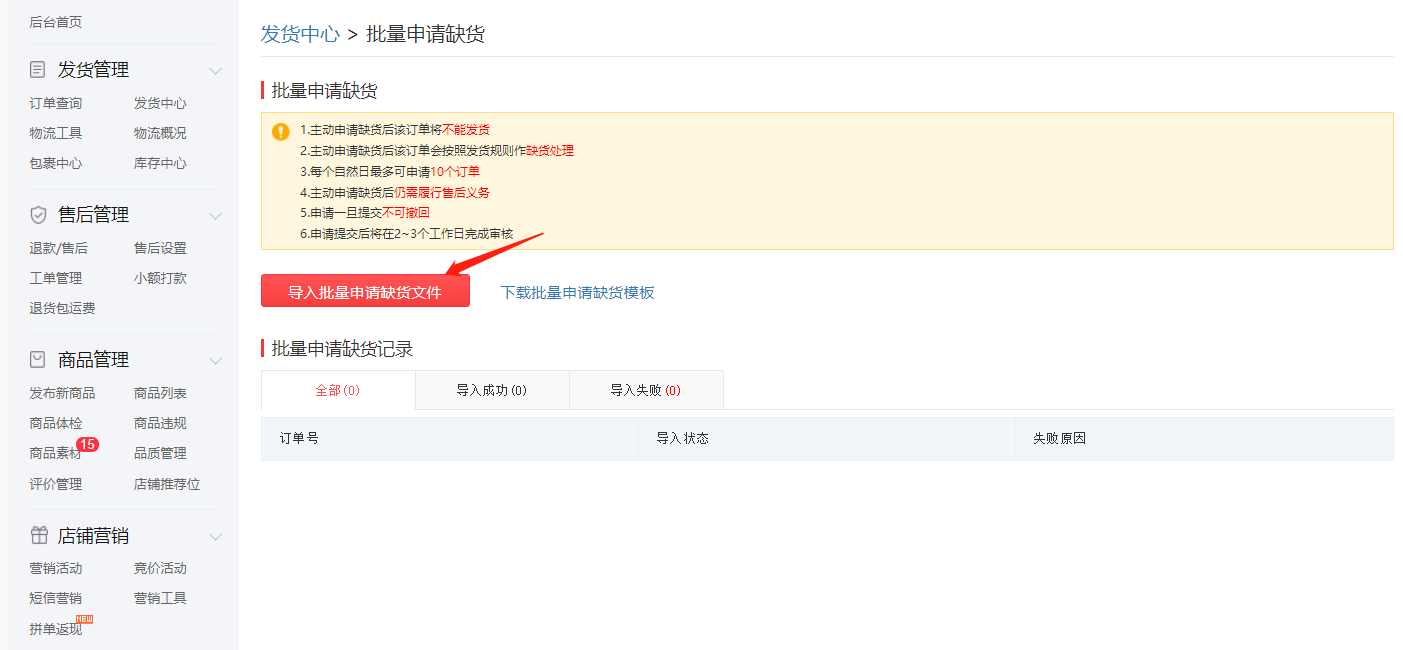Open 竞价活动 sidebar item
1403x650 pixels.
pos(160,568)
